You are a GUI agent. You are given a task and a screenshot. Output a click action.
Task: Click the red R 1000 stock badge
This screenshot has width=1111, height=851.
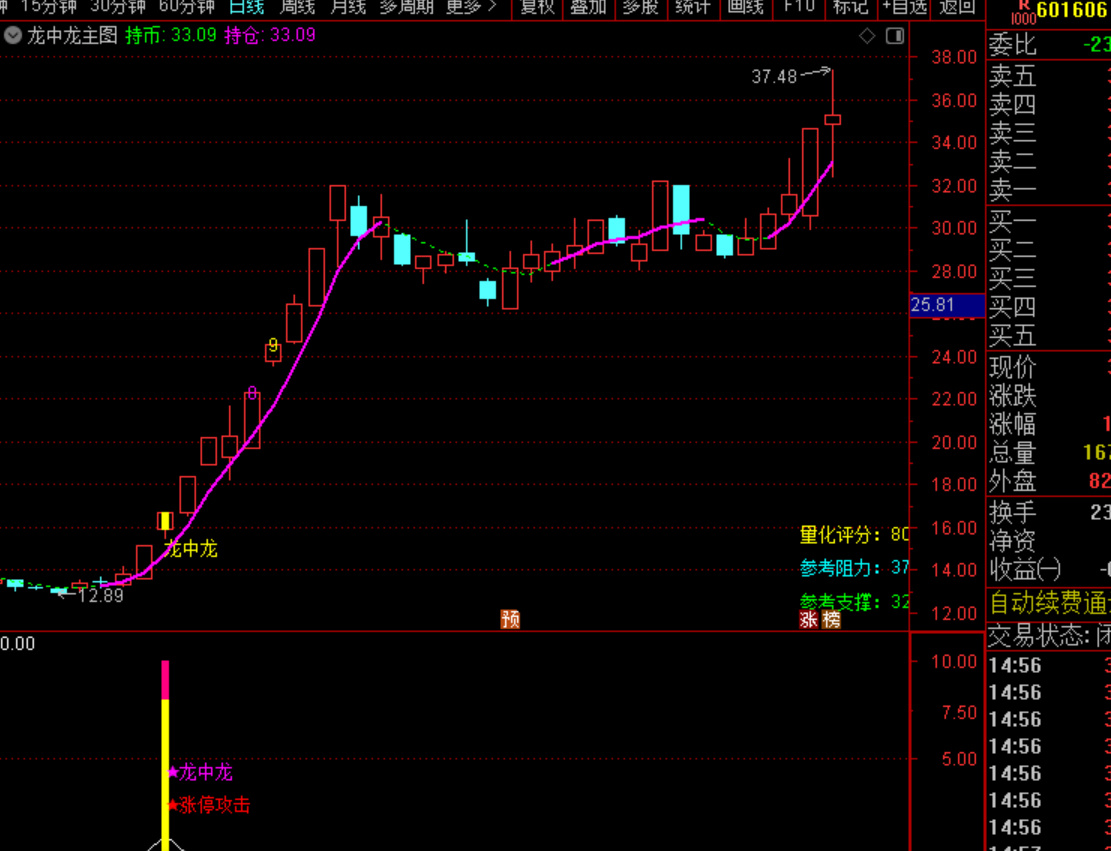[1021, 11]
